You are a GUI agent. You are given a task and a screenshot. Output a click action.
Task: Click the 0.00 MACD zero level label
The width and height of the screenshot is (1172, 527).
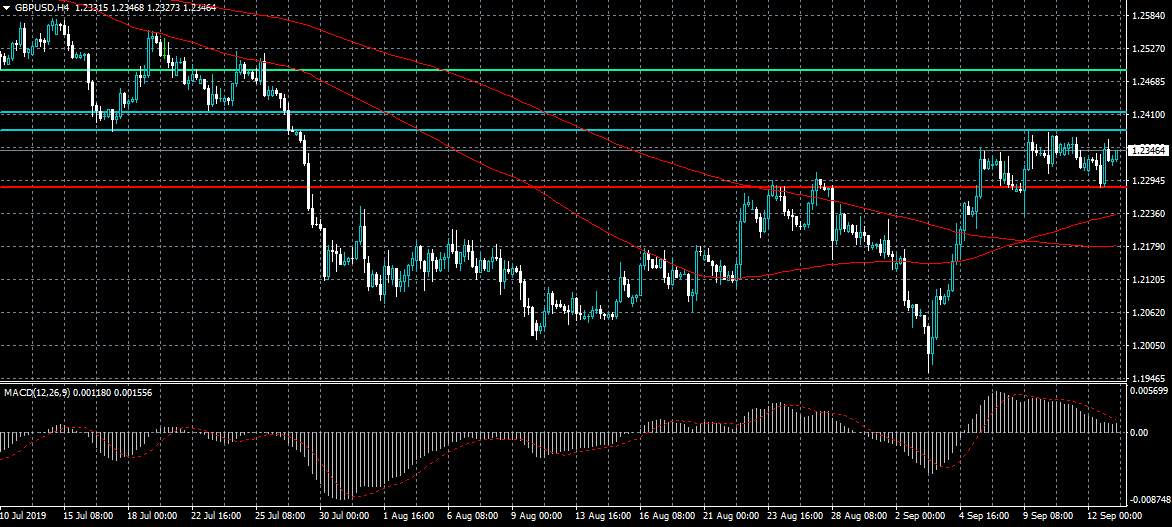(1139, 433)
